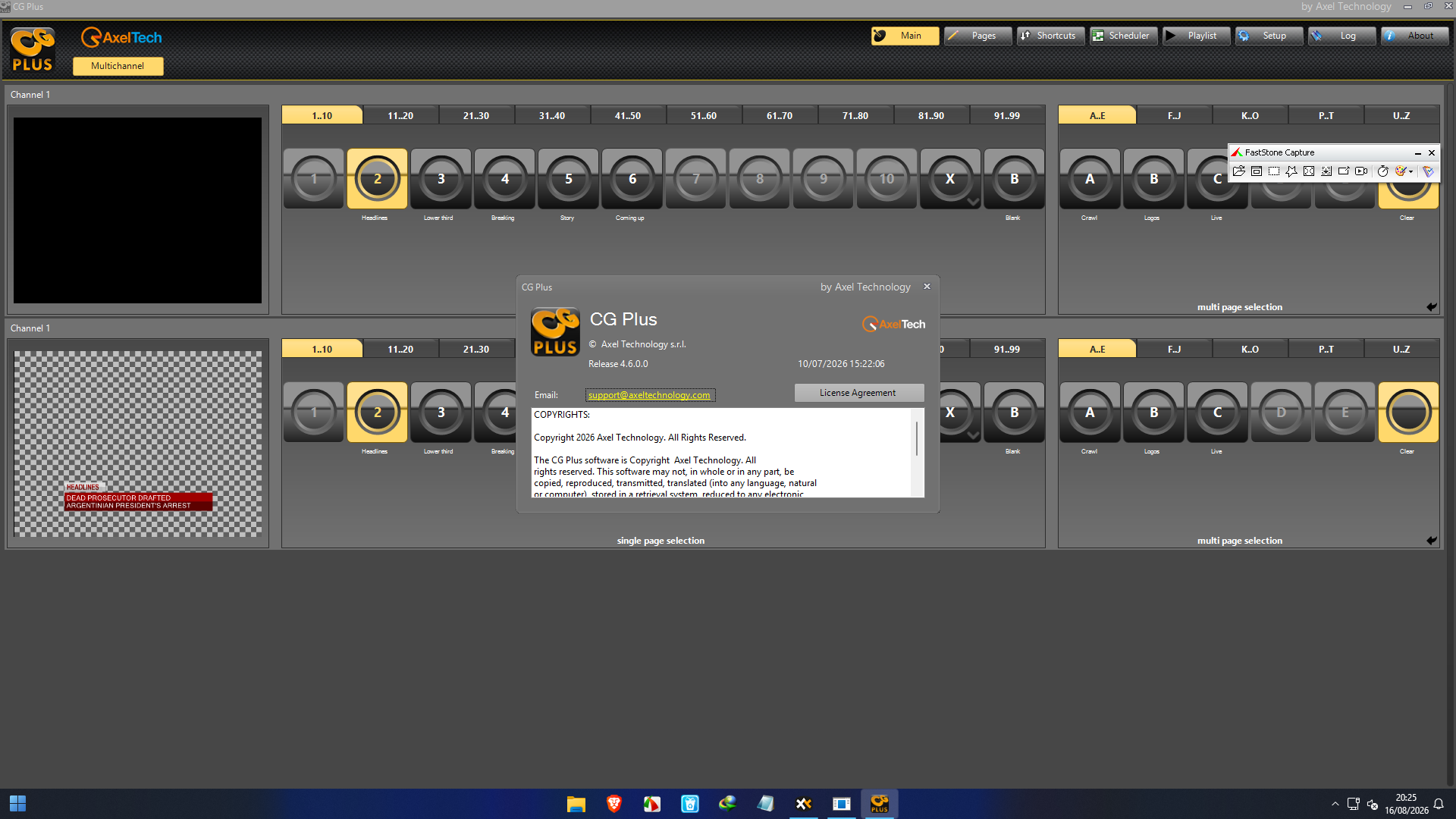Open Internet Download Manager from taskbar
This screenshot has width=1456, height=819.
coord(728,804)
